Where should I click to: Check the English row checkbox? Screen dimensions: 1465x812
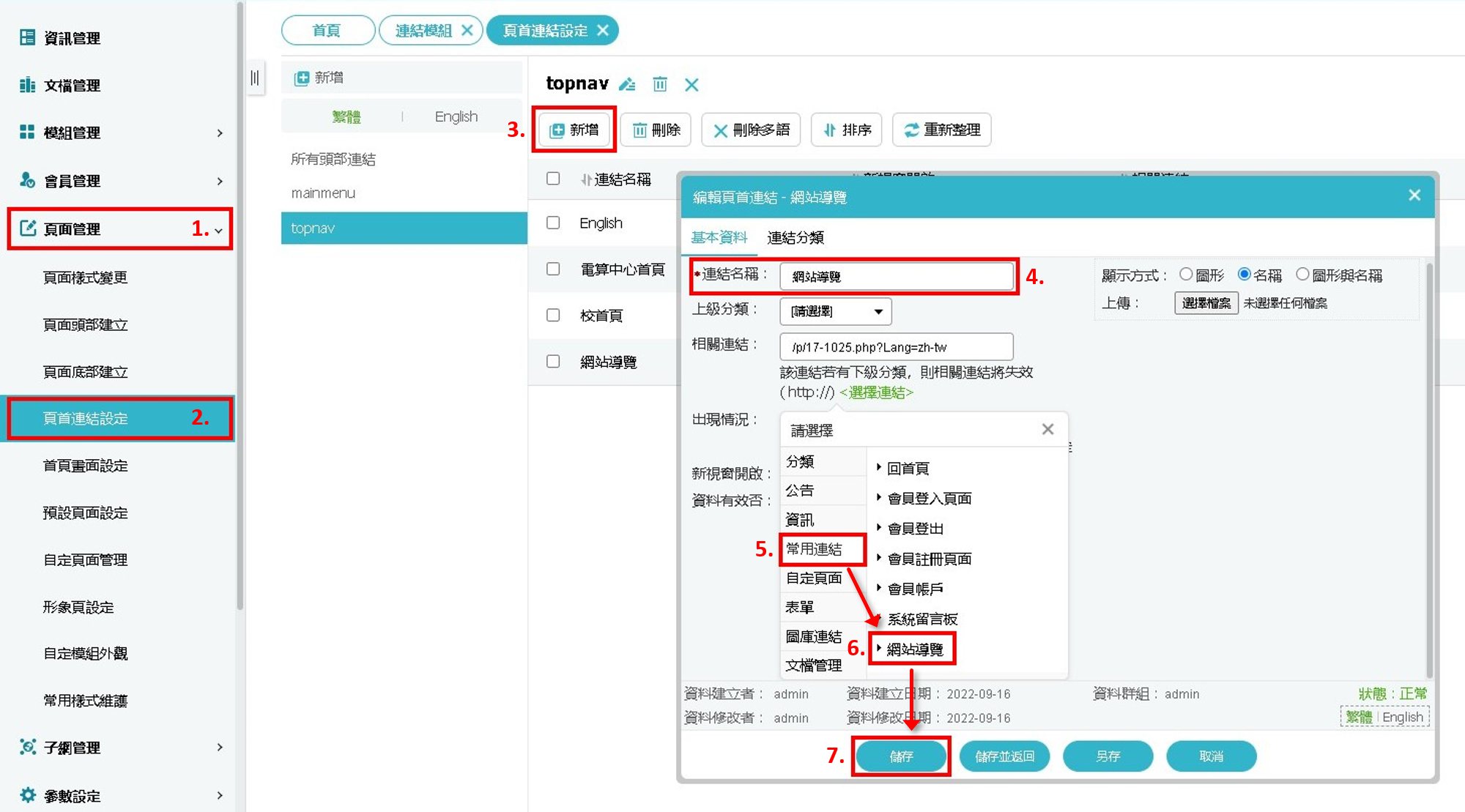coord(553,223)
